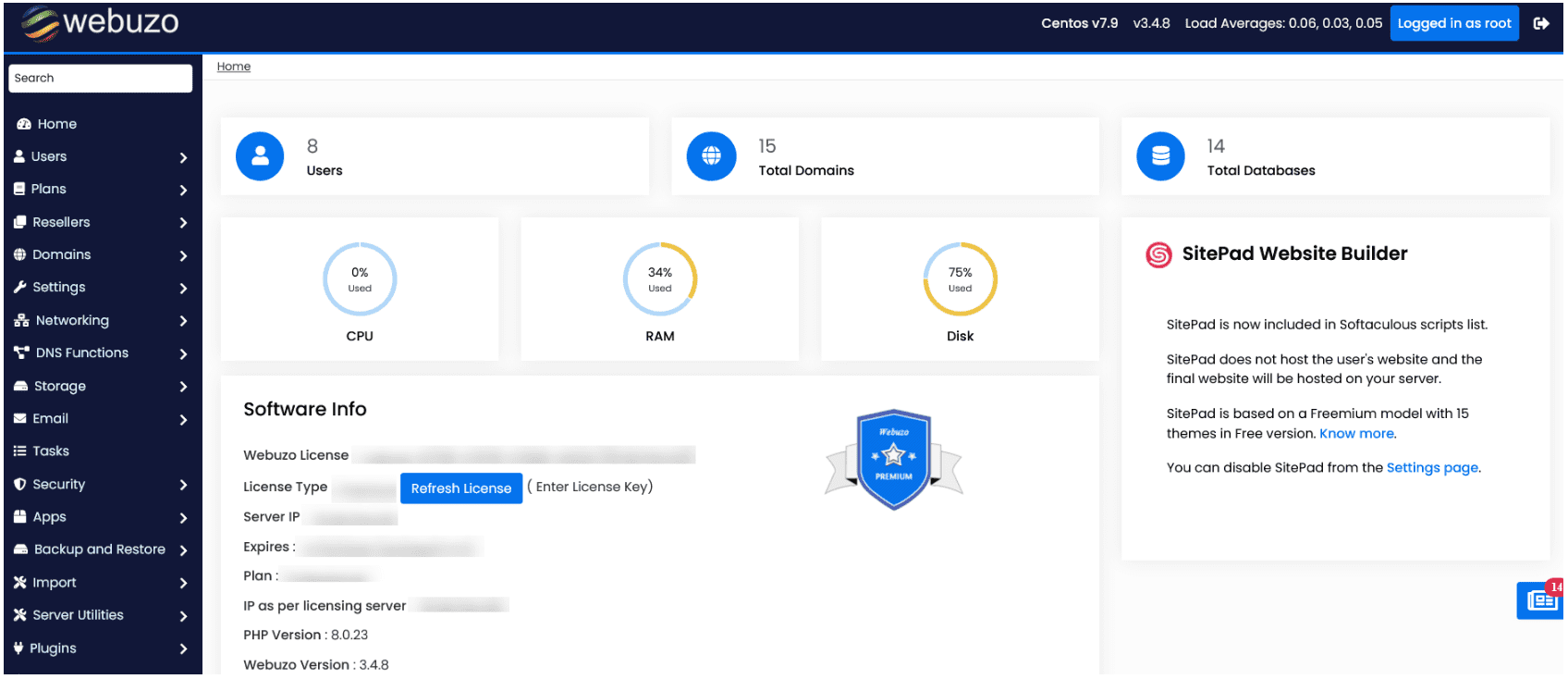Expand the Apps menu chevron
Viewport: 1568px width, 679px height.
183,518
